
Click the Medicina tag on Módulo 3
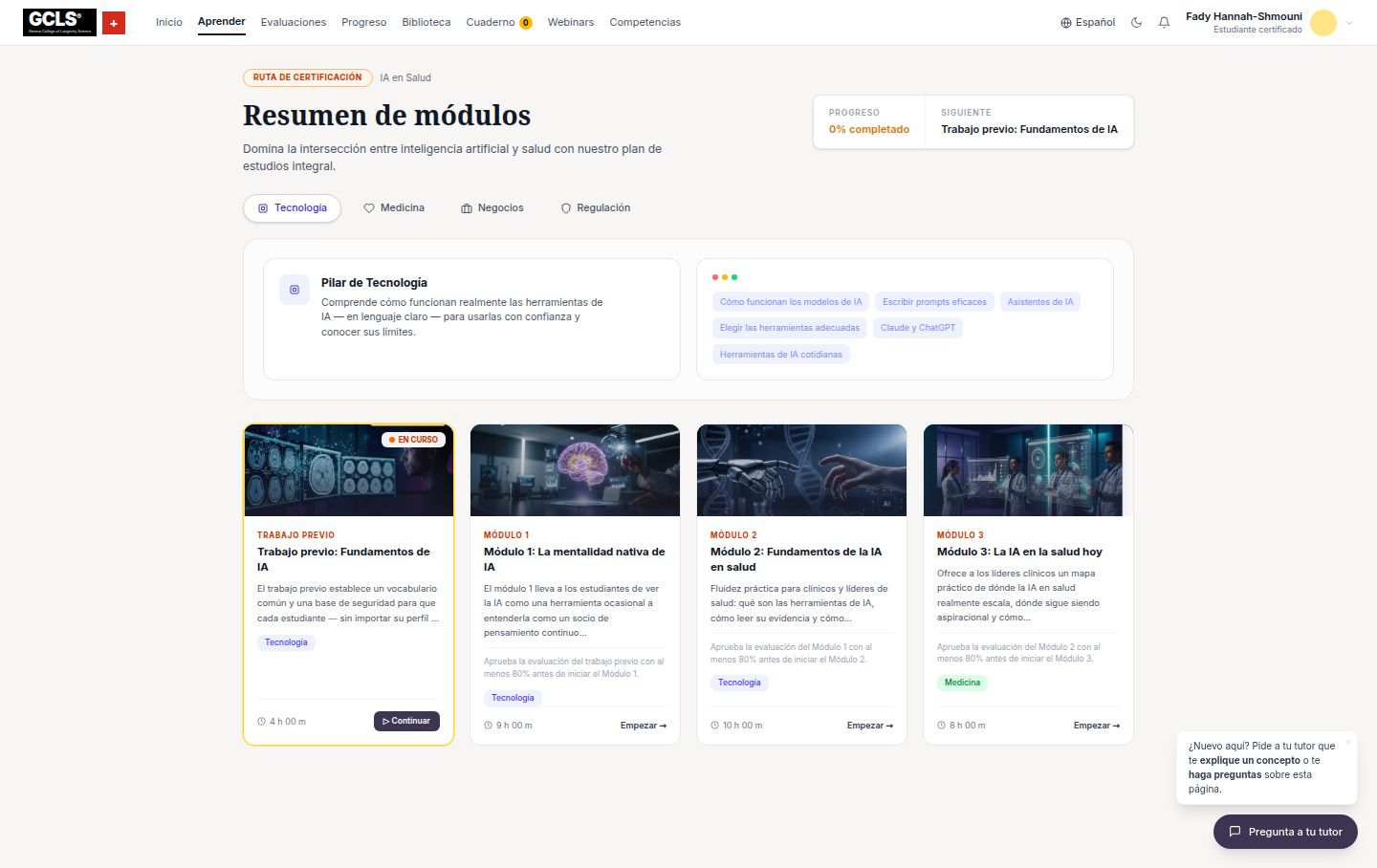[x=962, y=683]
